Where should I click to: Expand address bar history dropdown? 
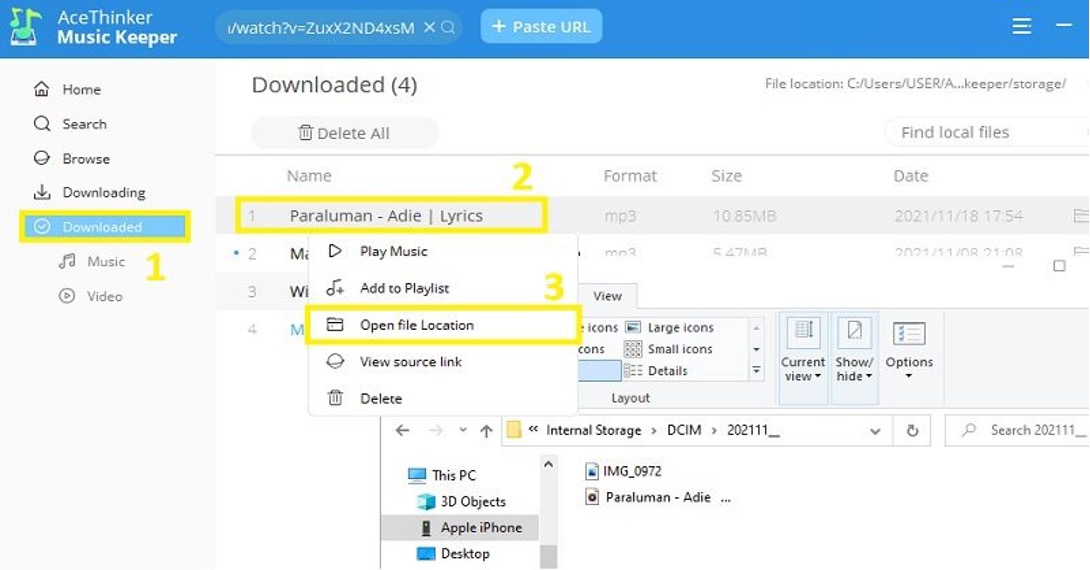875,431
